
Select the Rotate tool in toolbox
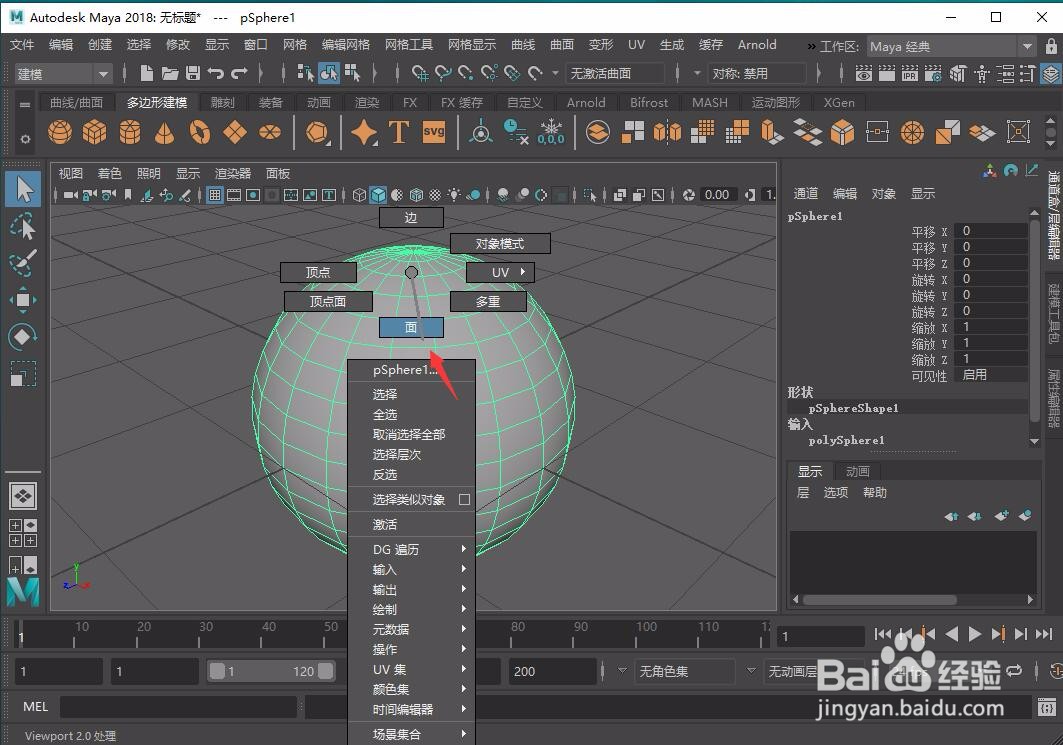(x=23, y=337)
